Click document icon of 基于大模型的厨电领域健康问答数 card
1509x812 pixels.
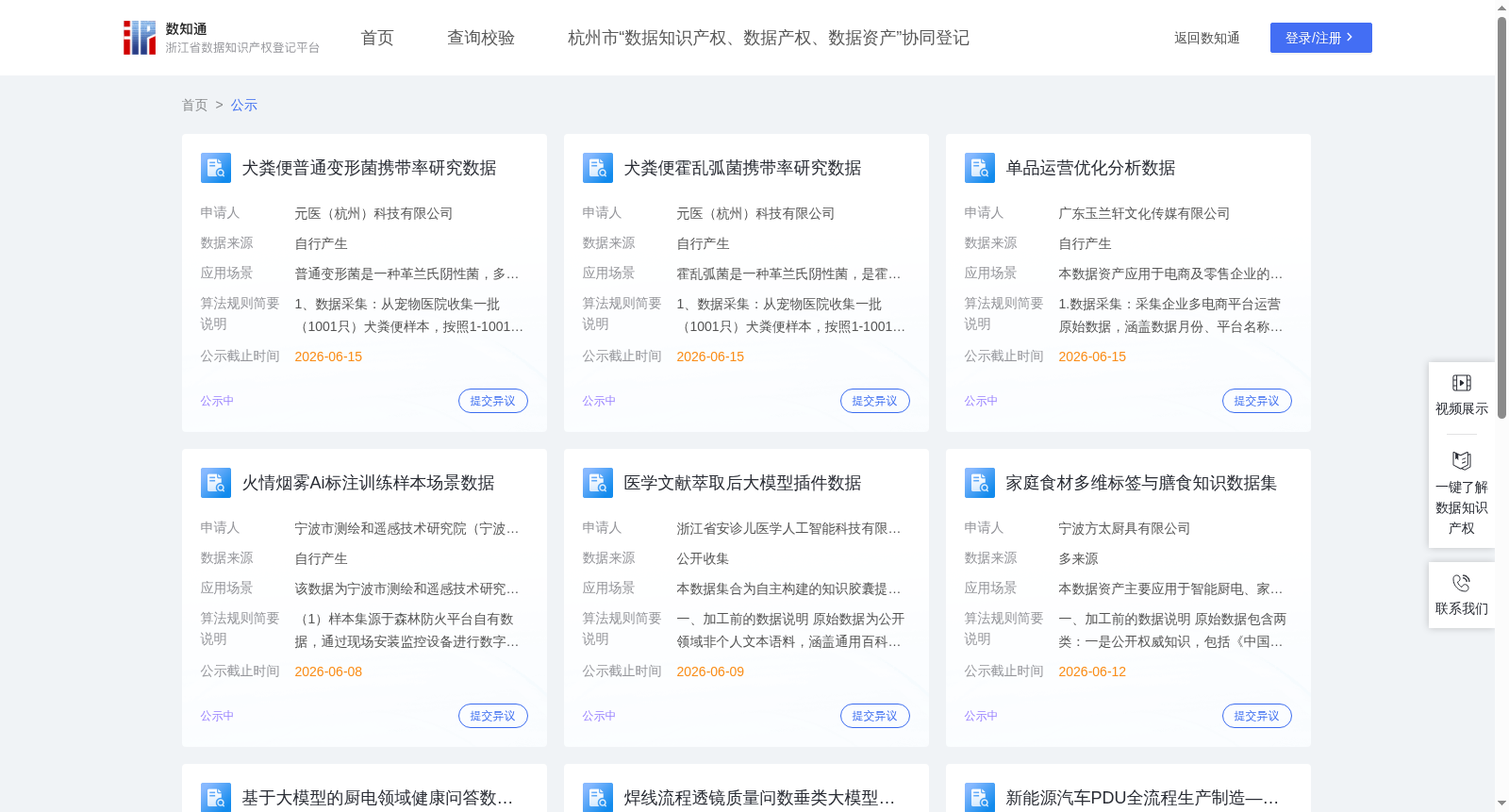coord(216,798)
